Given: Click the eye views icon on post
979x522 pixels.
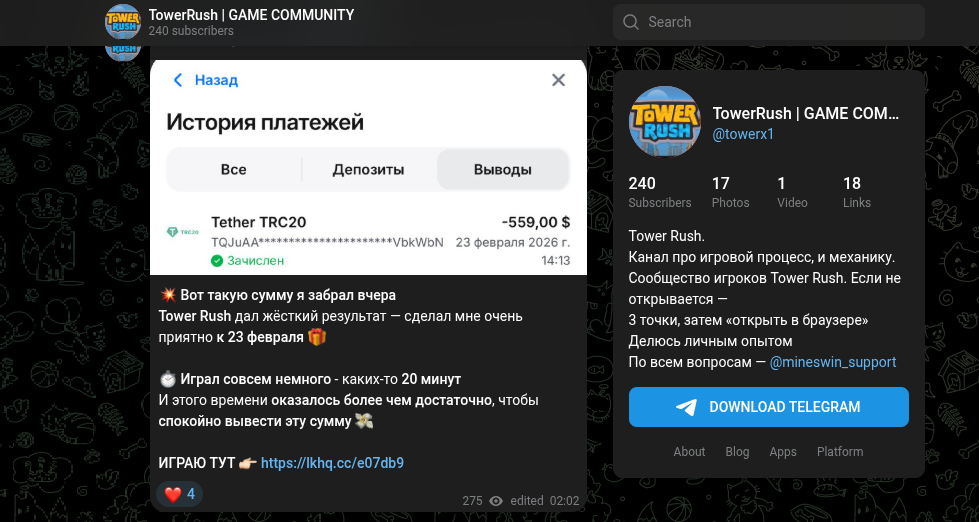Looking at the screenshot, I should point(496,501).
